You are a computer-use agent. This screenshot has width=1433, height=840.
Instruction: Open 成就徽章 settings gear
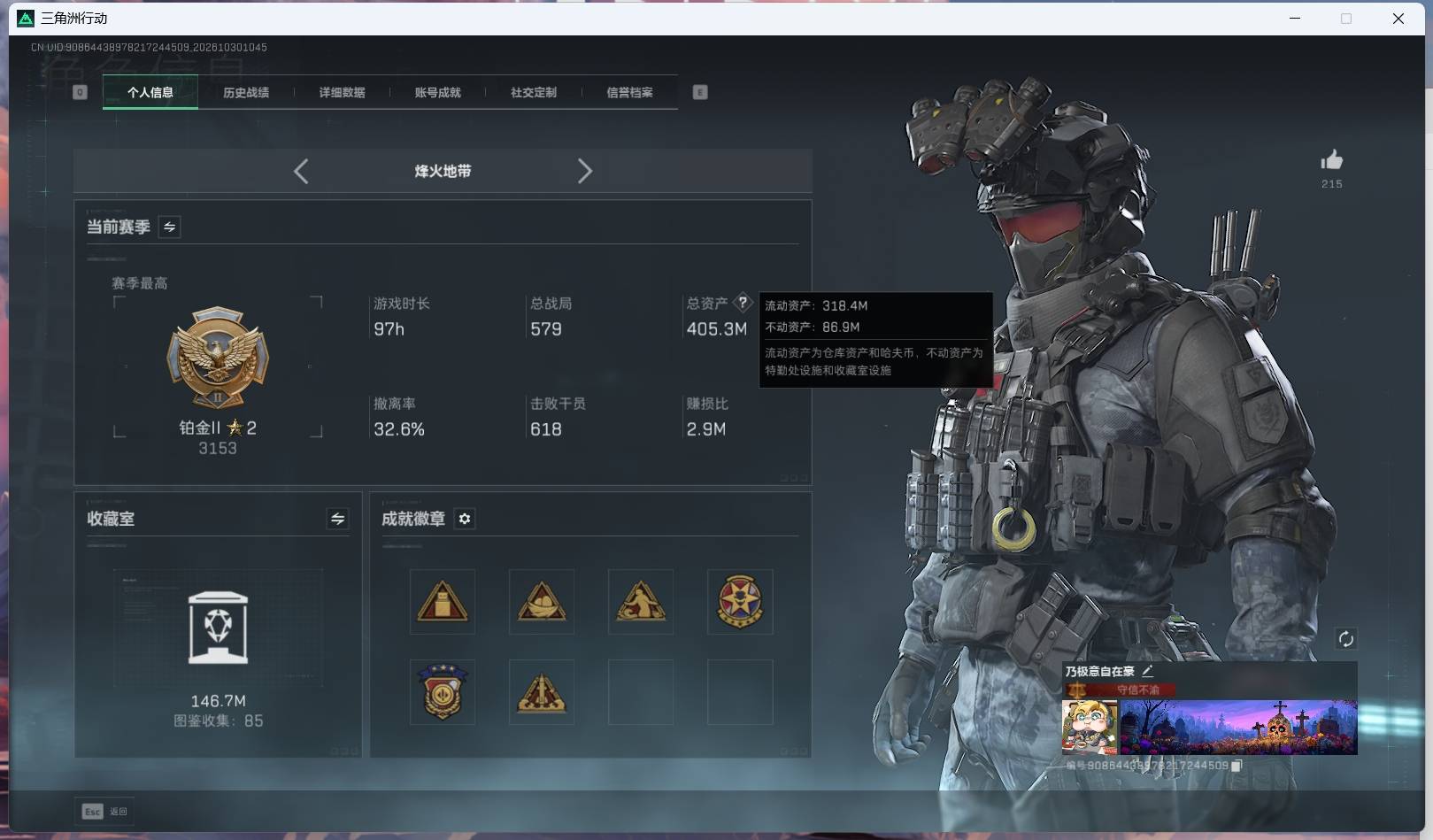[465, 519]
